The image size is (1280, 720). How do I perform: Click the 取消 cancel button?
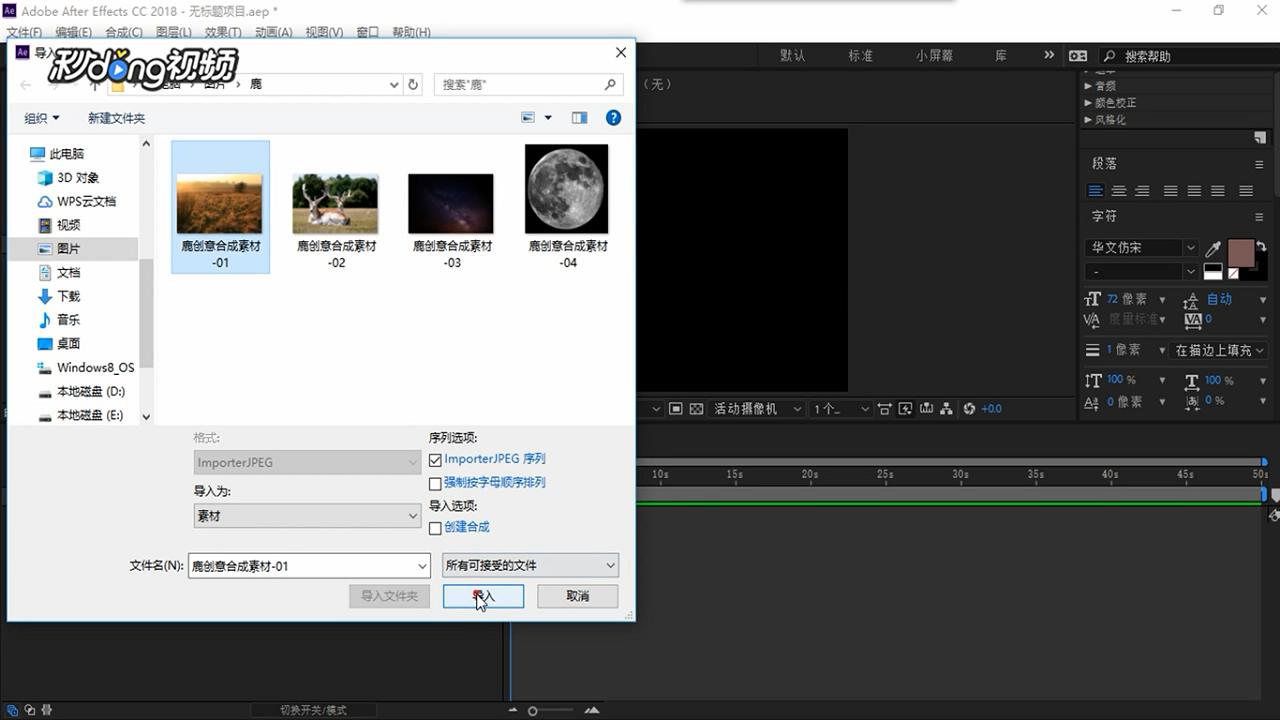click(577, 596)
